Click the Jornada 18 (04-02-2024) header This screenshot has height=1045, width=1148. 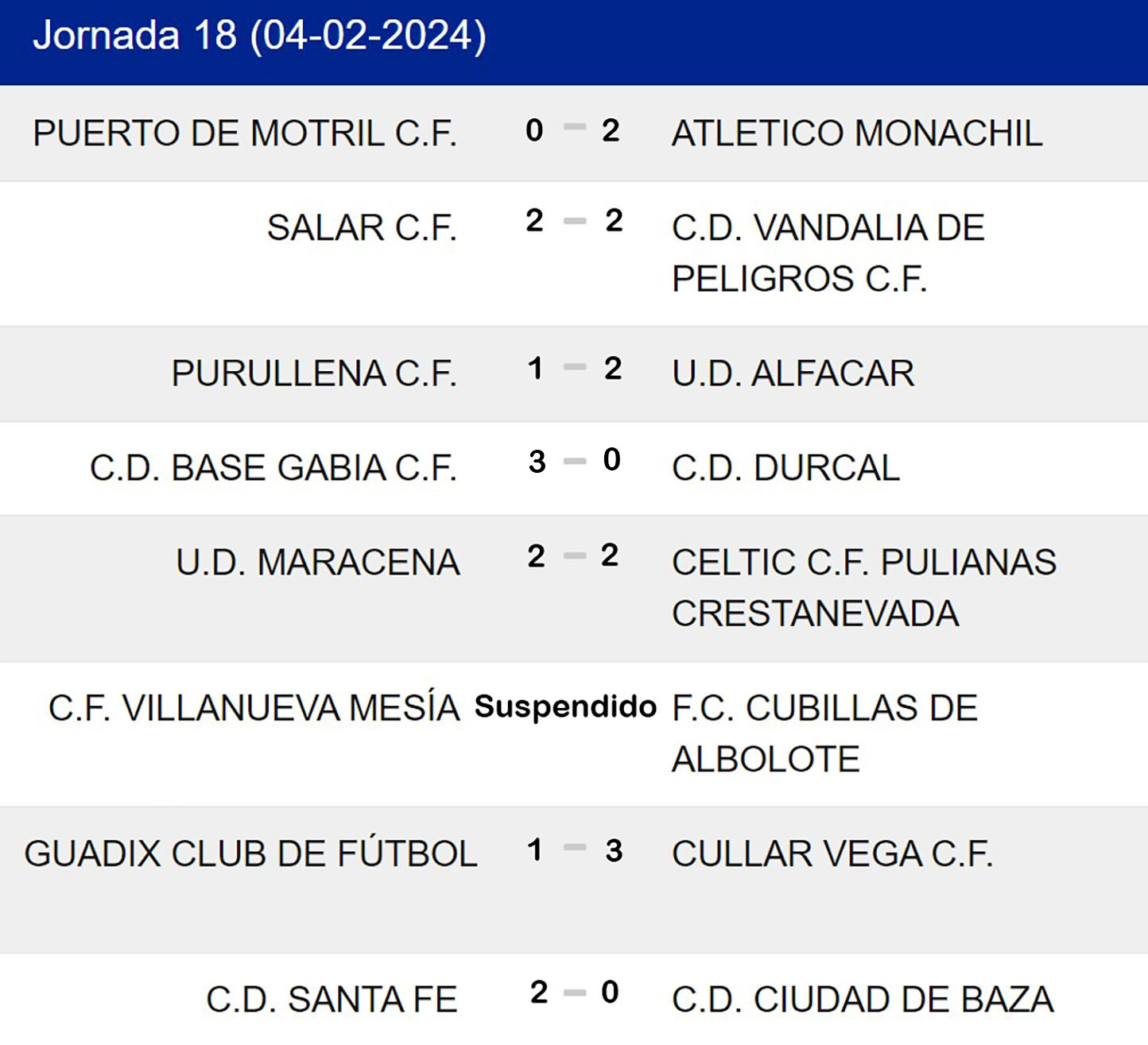tap(259, 37)
